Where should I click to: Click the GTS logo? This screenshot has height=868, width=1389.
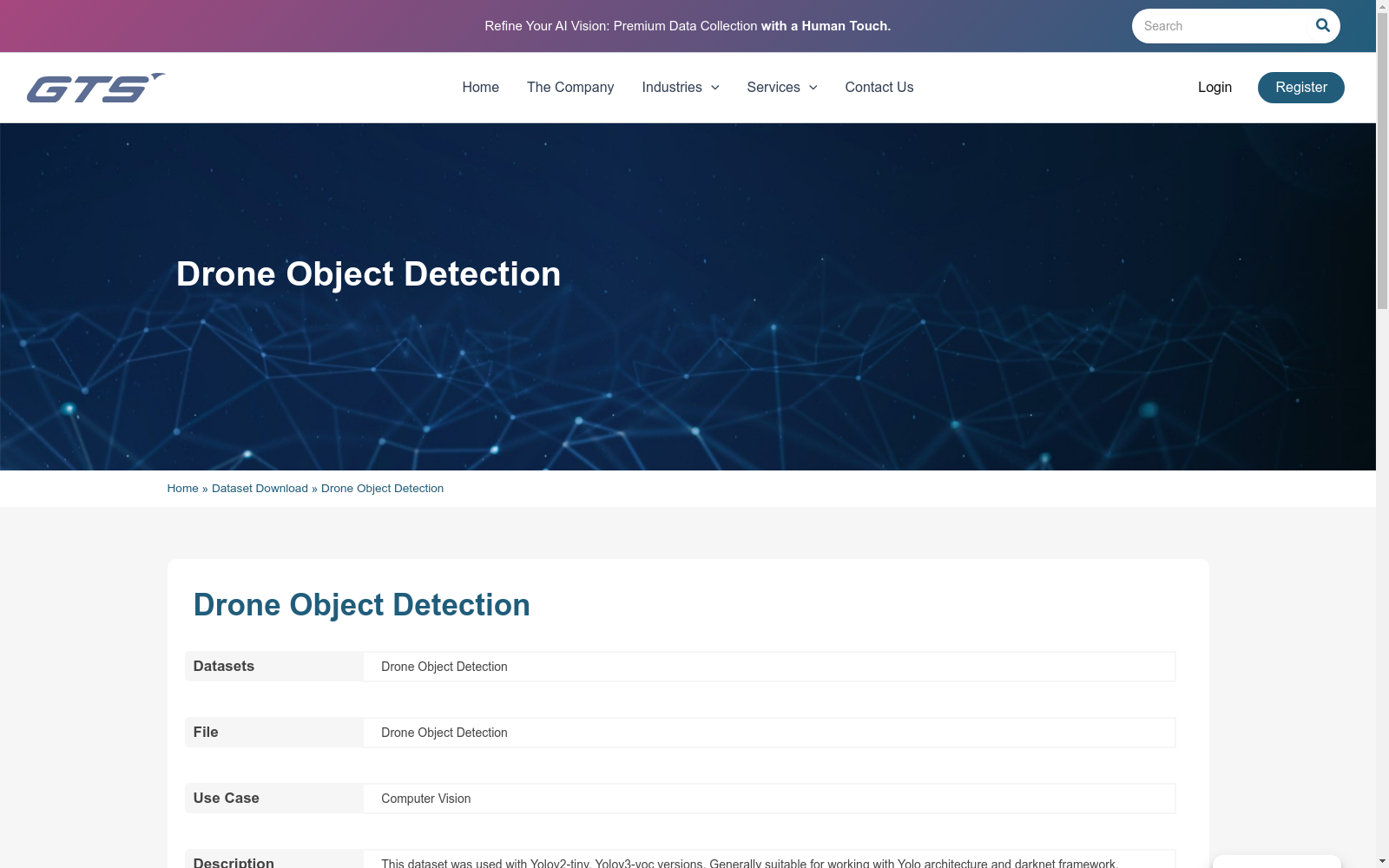coord(95,88)
